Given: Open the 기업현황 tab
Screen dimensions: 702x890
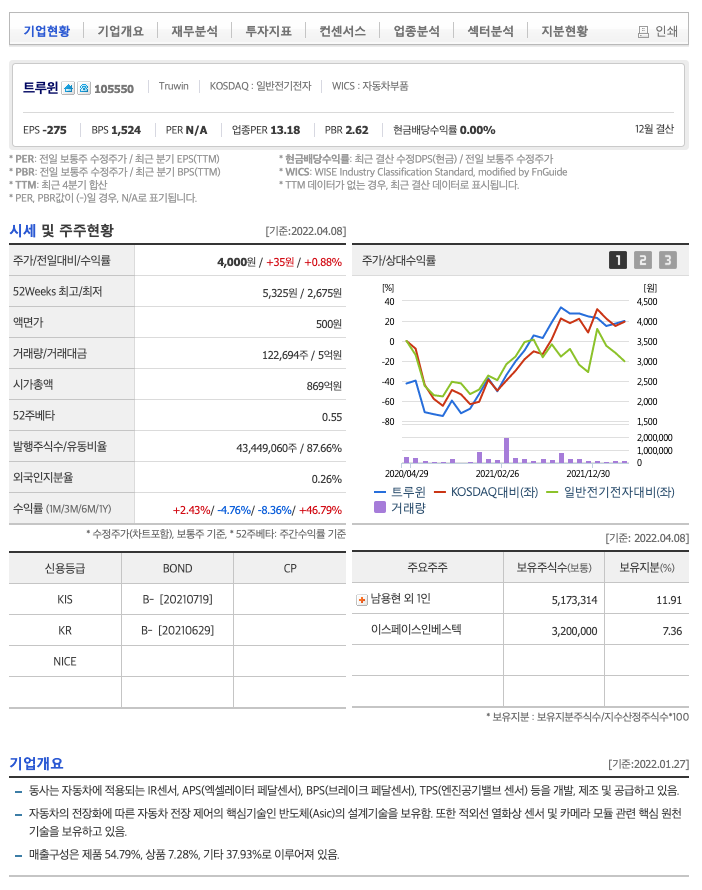Looking at the screenshot, I should coord(47,31).
